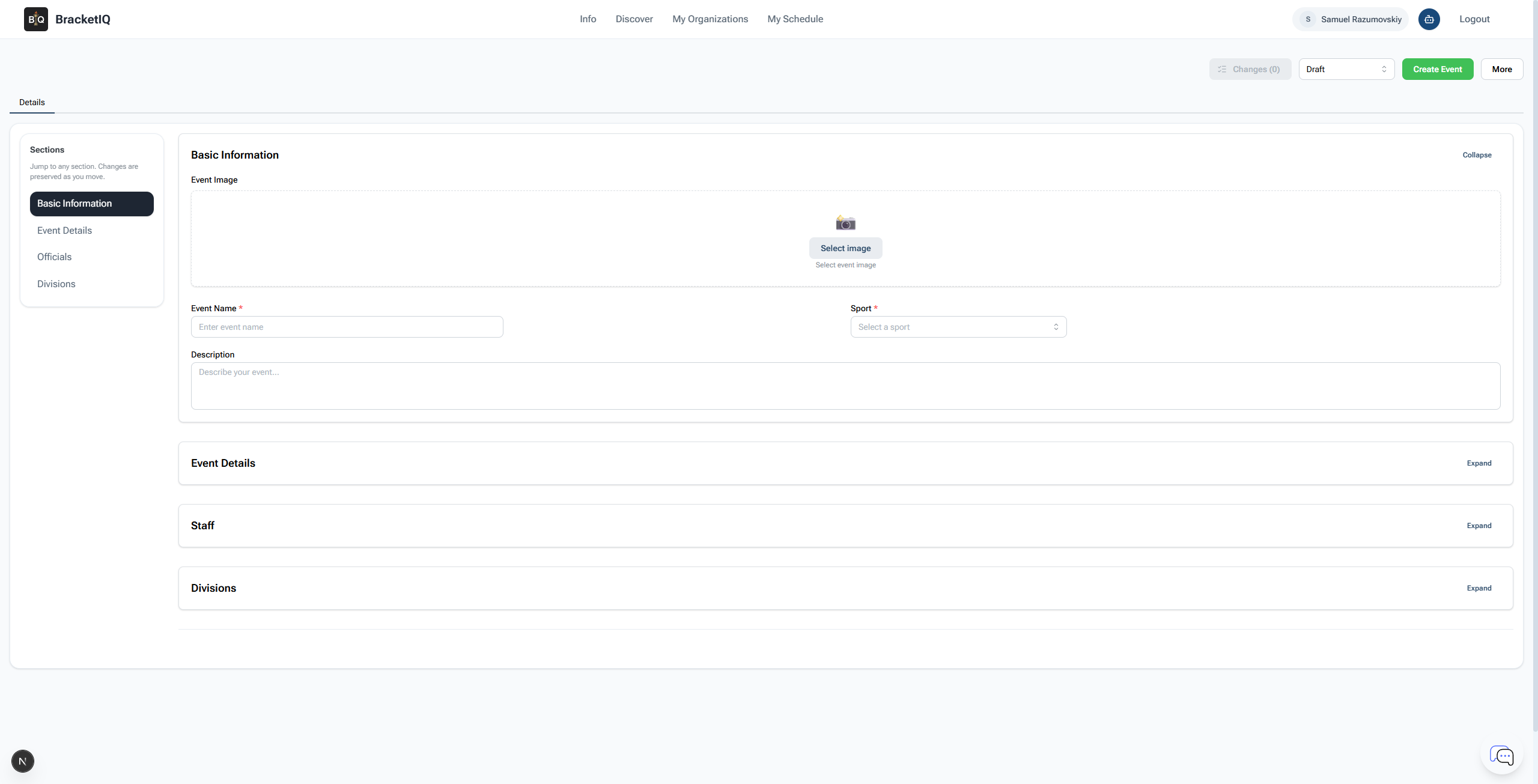Click the BracketIQ logo icon

[36, 19]
